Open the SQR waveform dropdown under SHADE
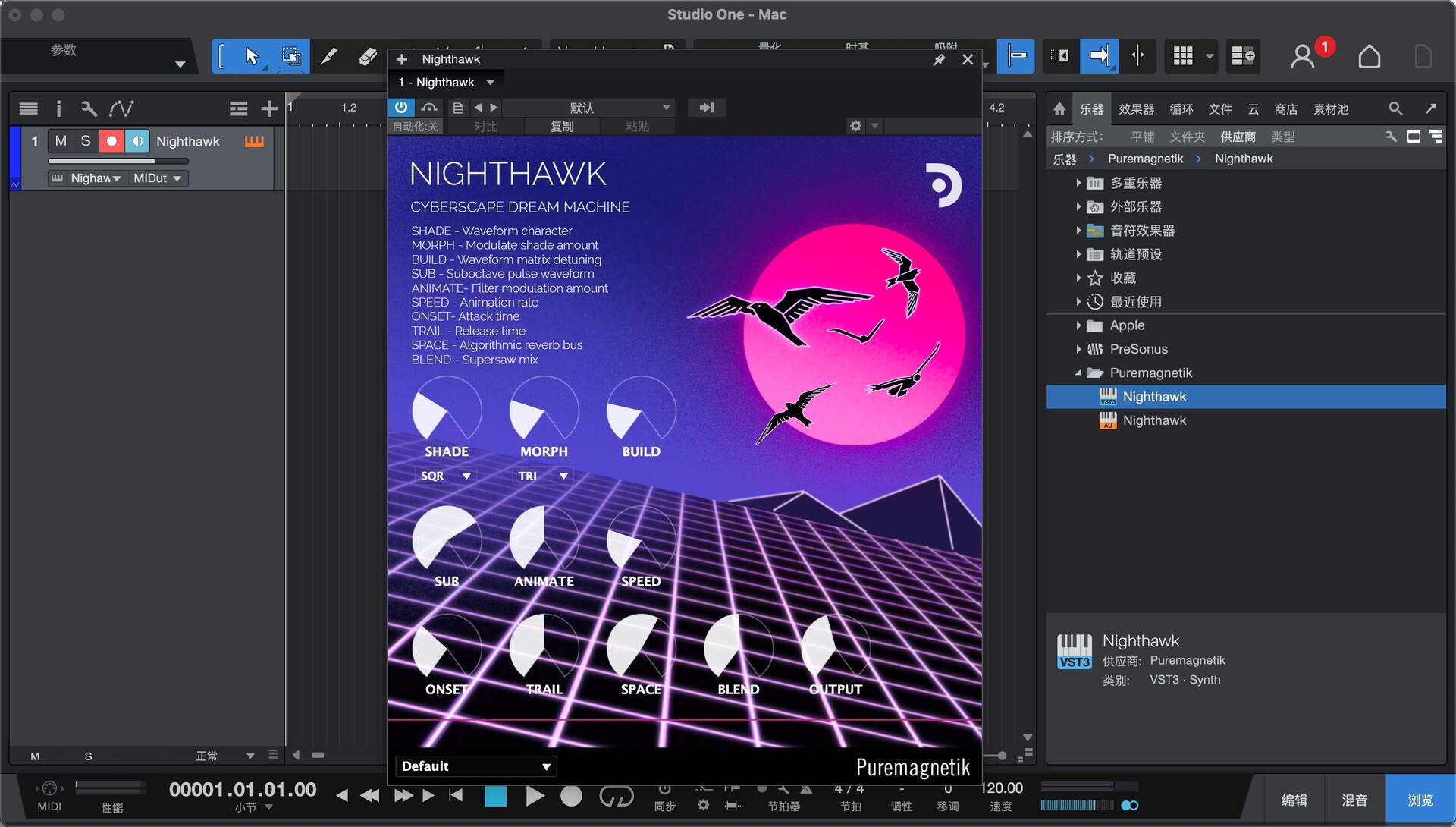Screen dimensions: 1456x827 [x=446, y=476]
